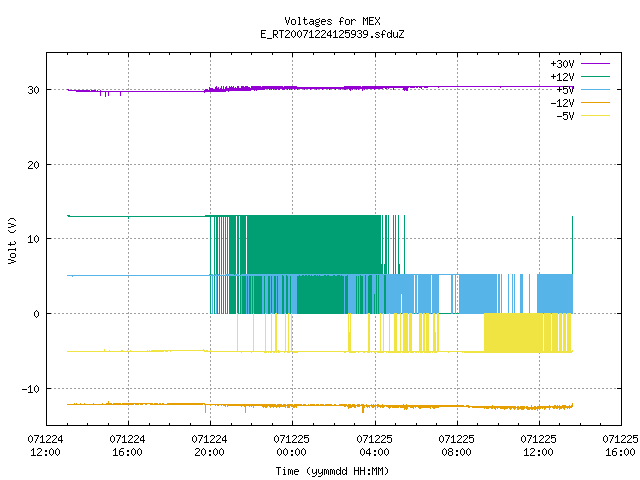The image size is (640, 480).
Task: Click the +5V legend label
Action: [x=565, y=90]
